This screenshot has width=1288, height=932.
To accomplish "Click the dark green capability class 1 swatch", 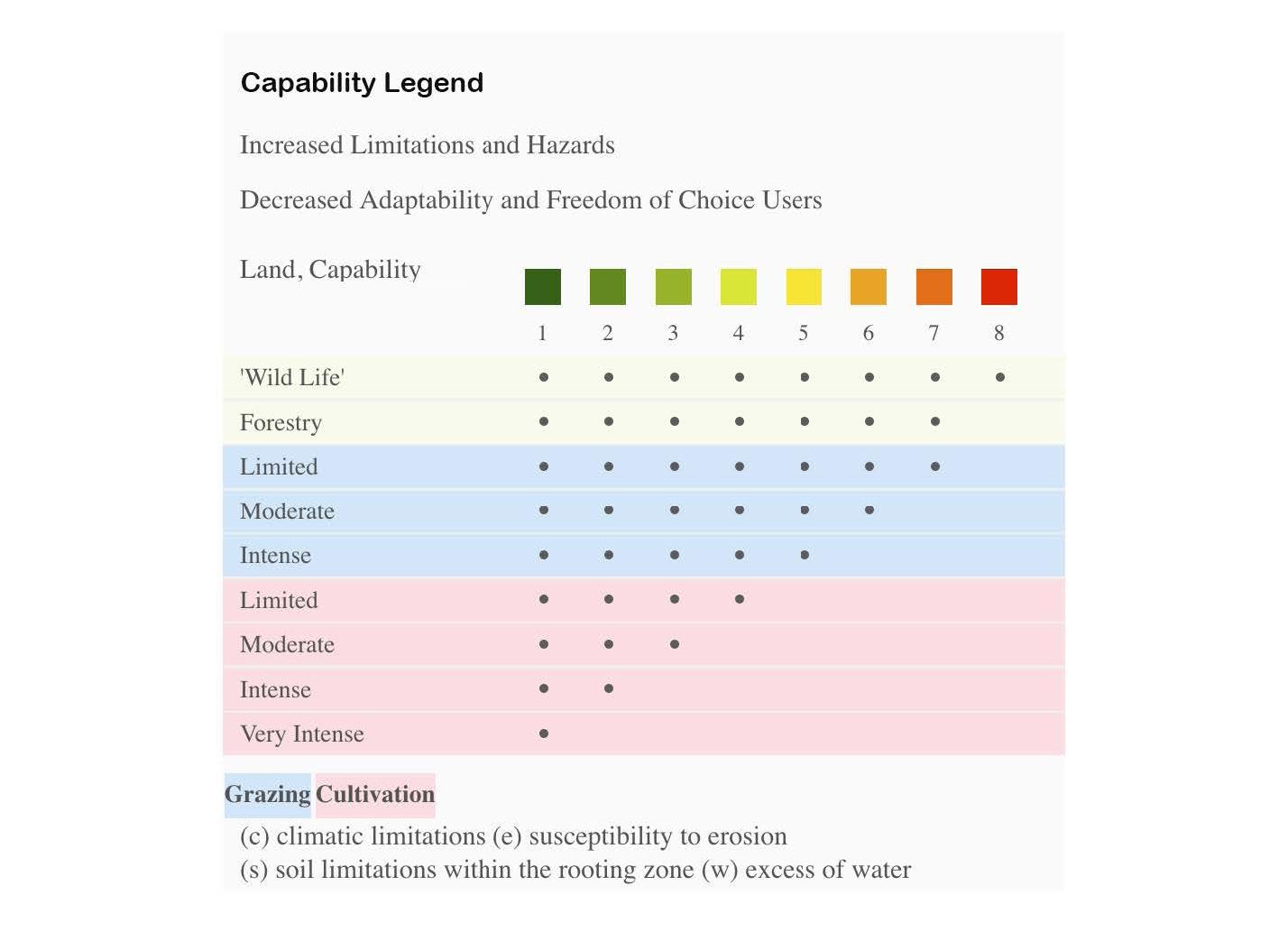I will click(543, 287).
